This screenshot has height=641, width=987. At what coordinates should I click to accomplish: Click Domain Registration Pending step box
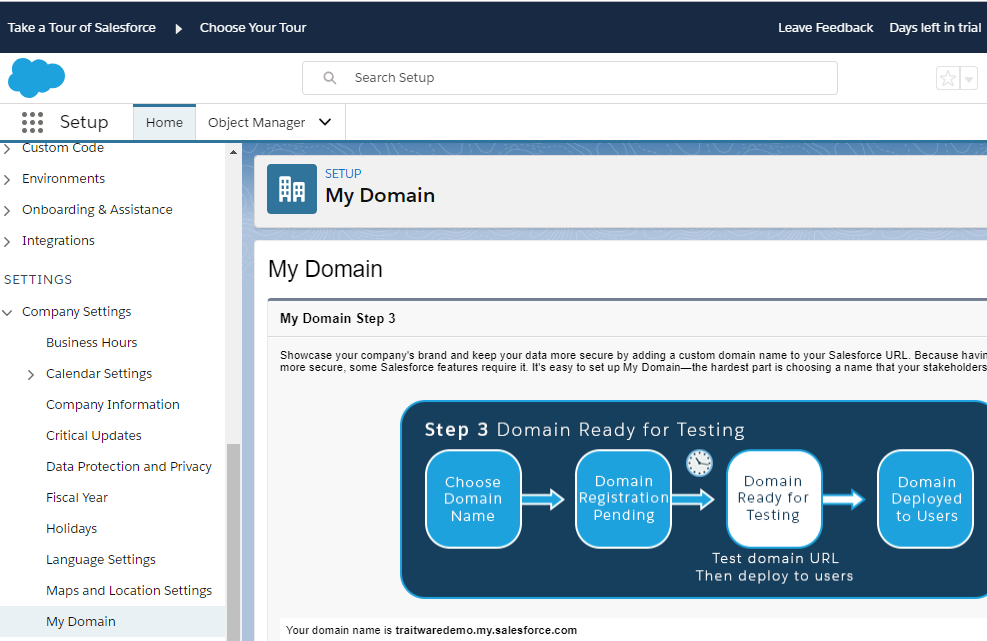(x=623, y=499)
